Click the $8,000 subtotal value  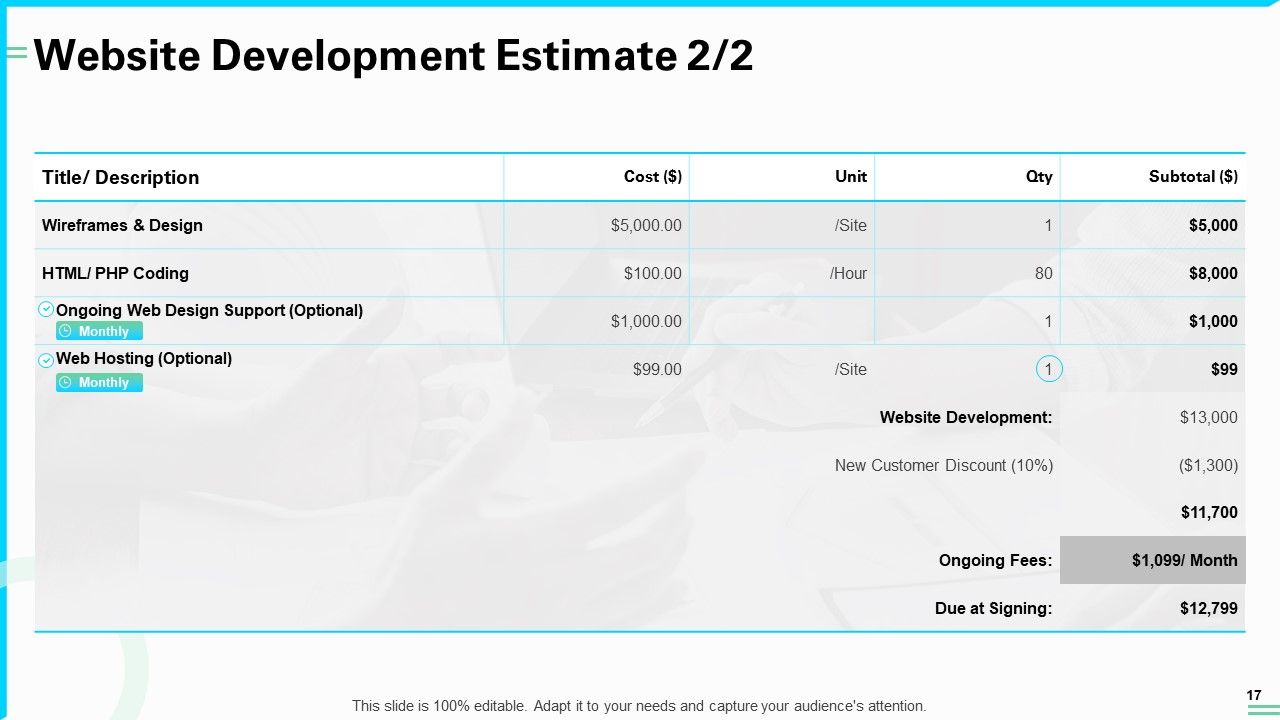point(1213,273)
